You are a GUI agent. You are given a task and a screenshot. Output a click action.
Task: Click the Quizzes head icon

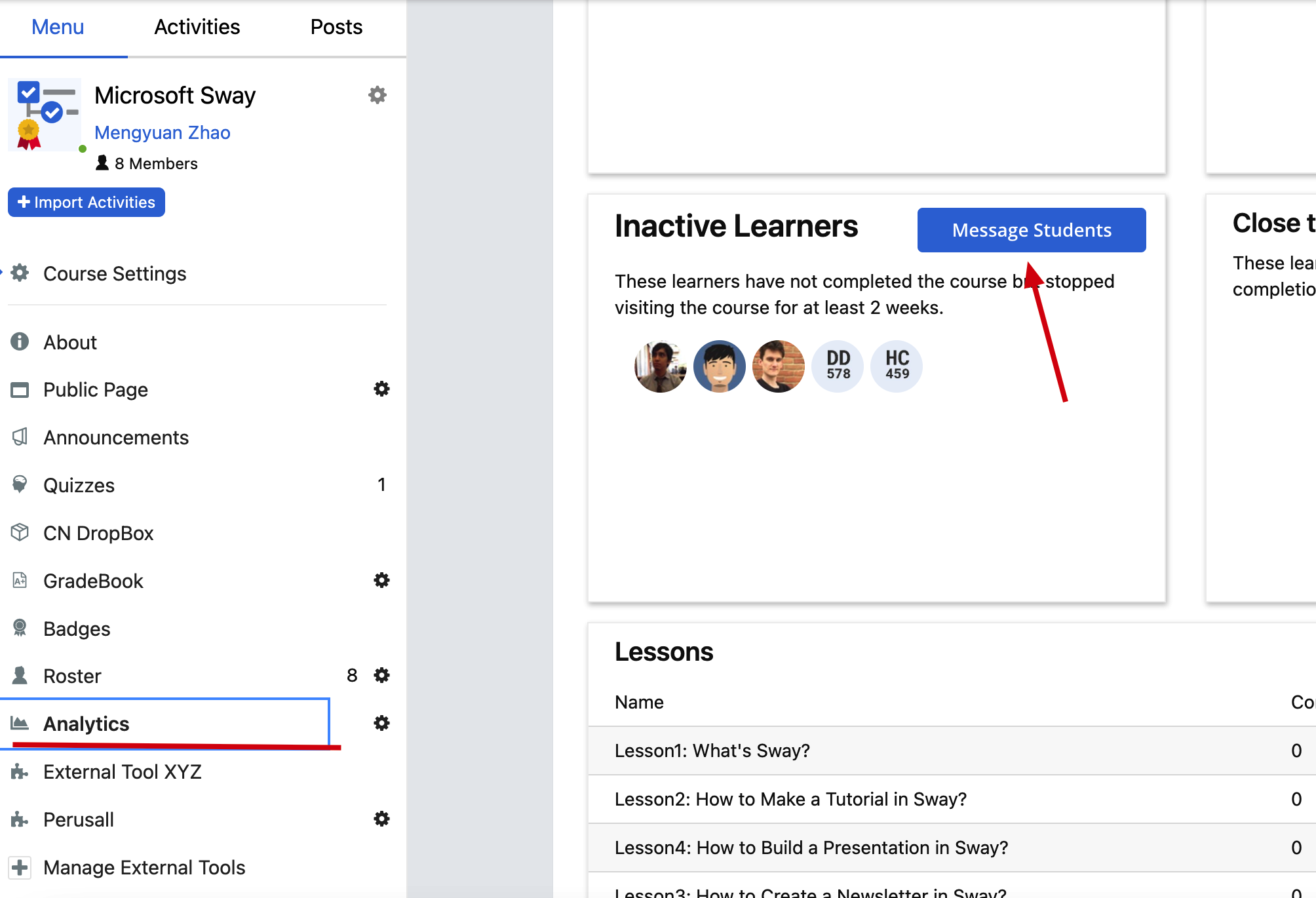20,484
